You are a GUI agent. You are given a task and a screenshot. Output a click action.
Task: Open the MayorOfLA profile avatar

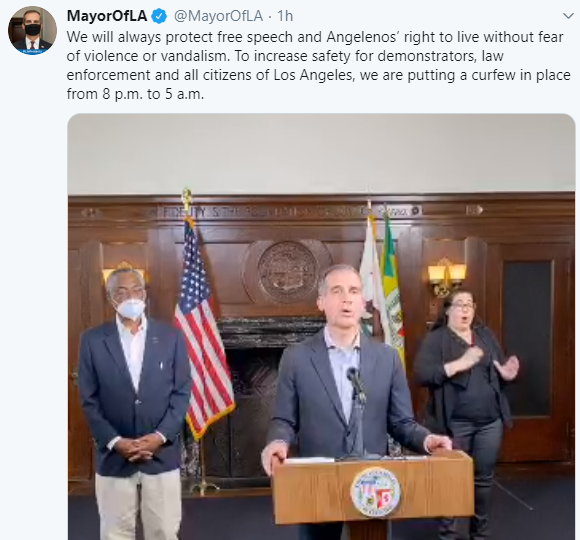pos(33,30)
